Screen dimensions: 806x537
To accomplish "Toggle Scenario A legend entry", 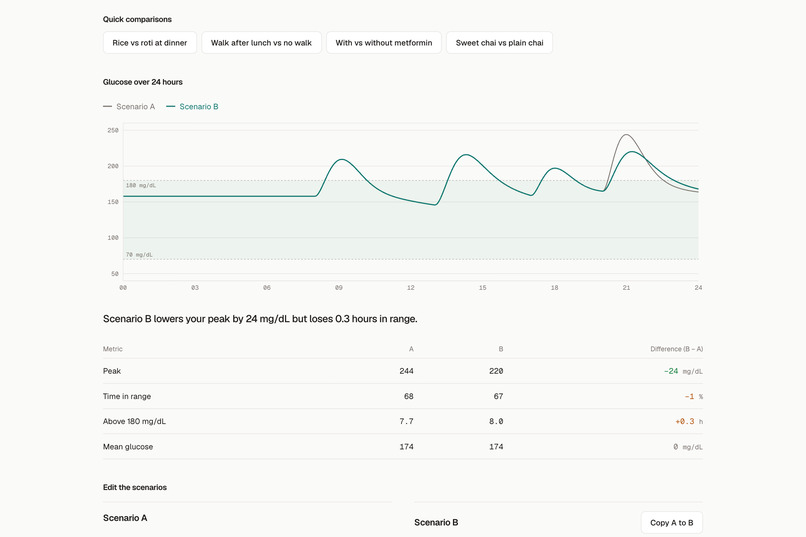I will point(129,106).
